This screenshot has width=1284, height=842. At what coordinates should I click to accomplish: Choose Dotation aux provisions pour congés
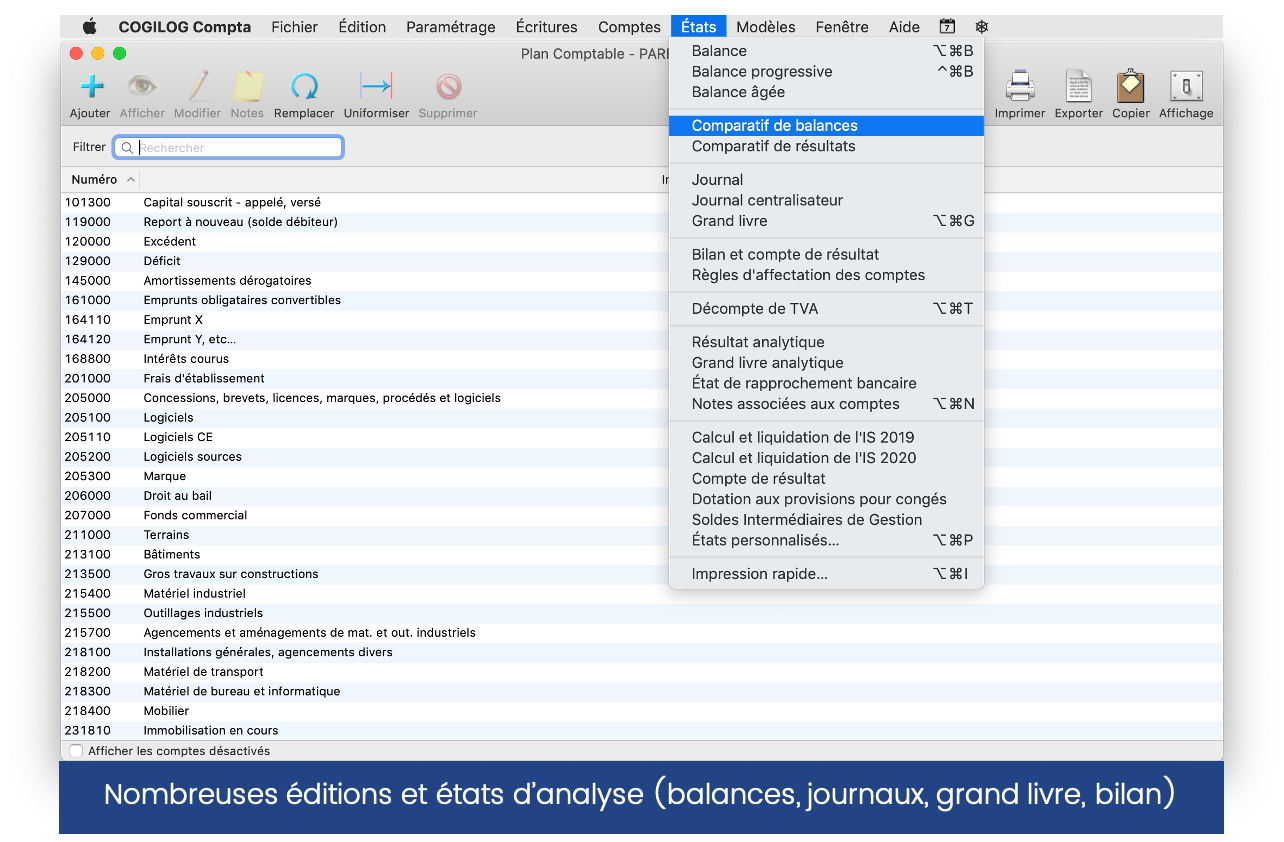coord(826,499)
